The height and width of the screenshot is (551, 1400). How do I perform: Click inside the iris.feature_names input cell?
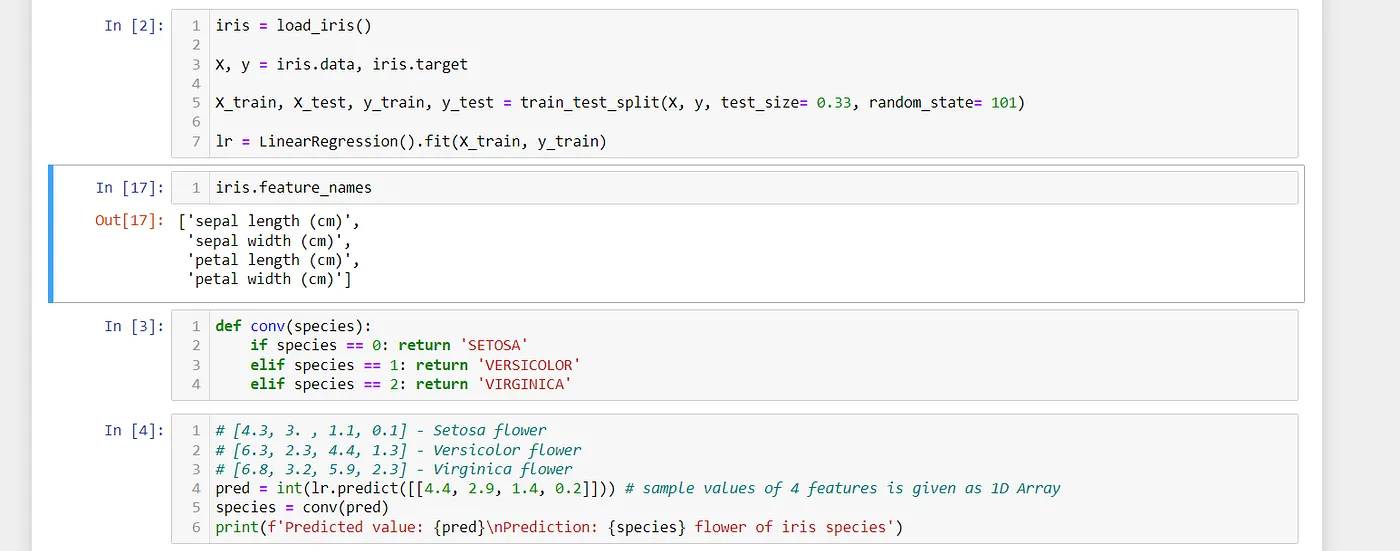(734, 188)
